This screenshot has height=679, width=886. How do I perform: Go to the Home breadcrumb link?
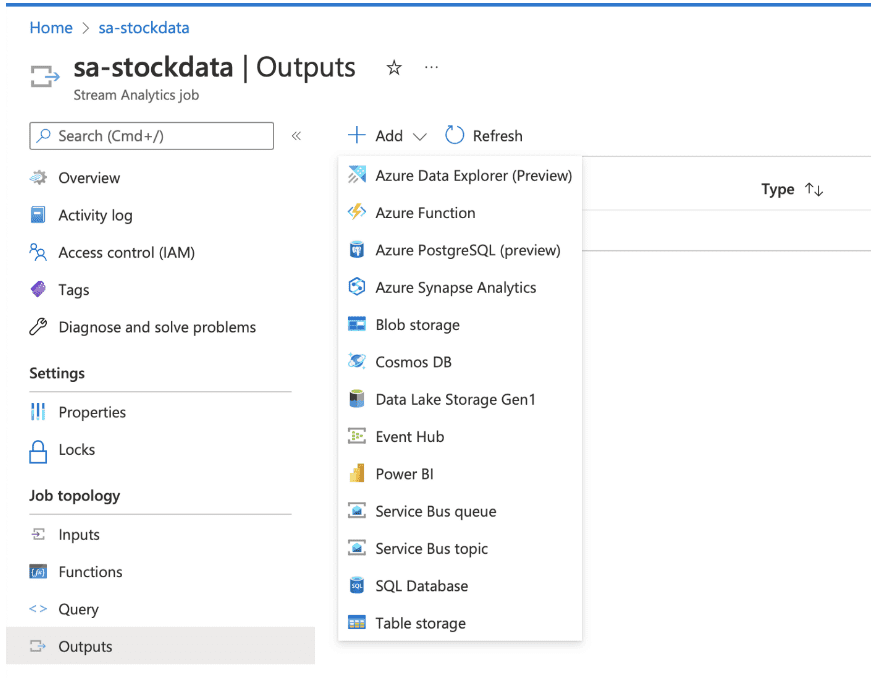pyautogui.click(x=51, y=28)
